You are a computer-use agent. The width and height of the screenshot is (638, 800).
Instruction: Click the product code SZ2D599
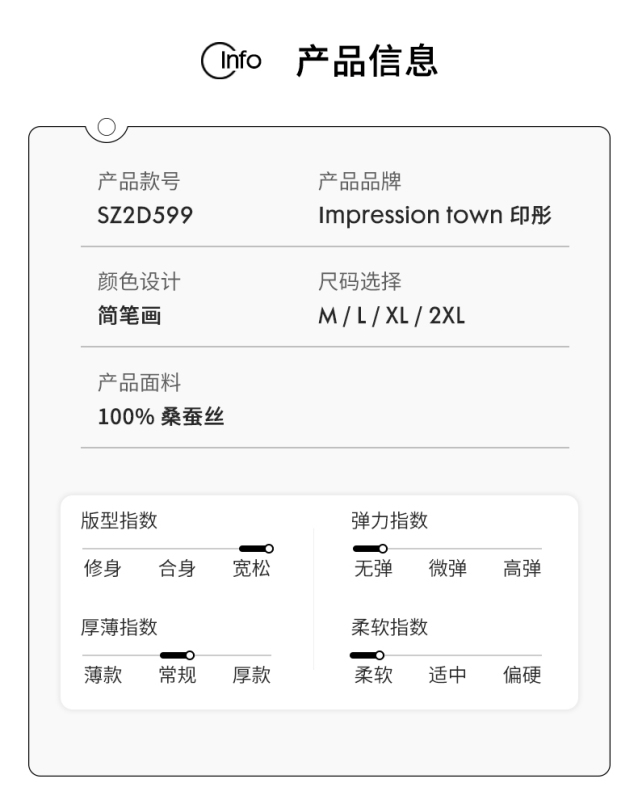[x=145, y=215]
